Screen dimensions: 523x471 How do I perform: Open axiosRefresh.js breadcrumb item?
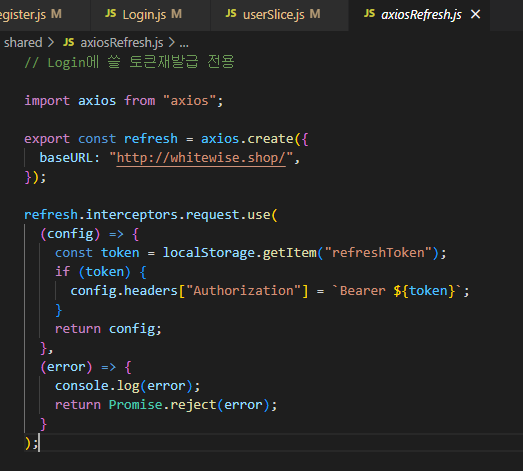point(122,43)
